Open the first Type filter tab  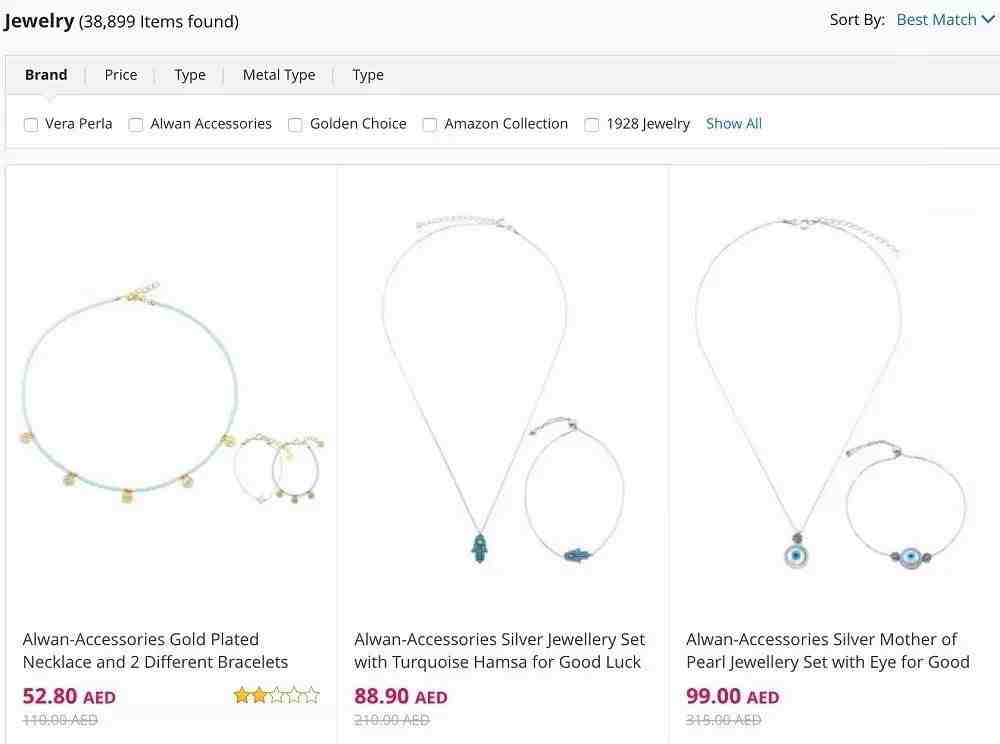[190, 75]
